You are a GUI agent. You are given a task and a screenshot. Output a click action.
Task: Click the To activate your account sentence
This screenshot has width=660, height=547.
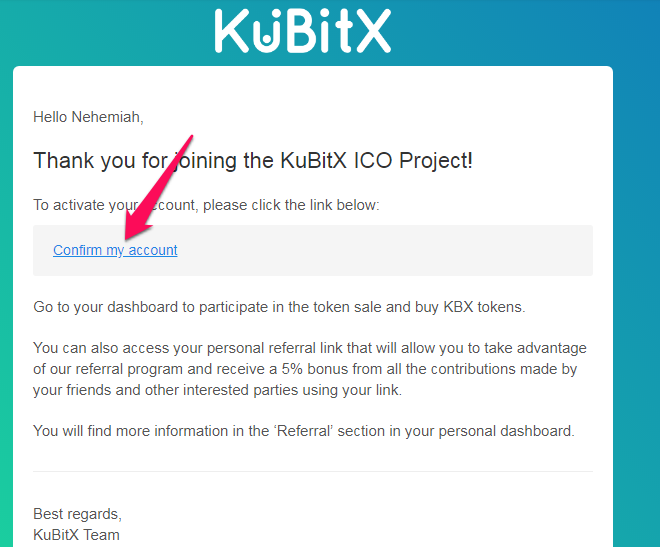coord(206,205)
